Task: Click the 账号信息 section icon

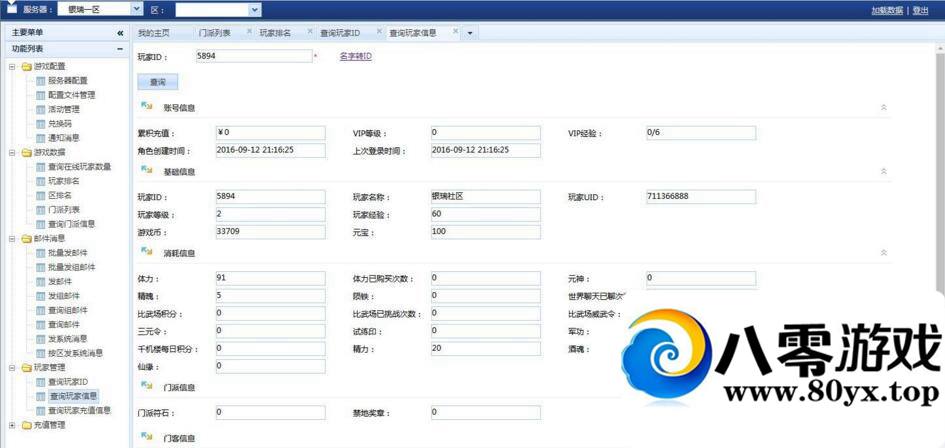Action: 146,106
